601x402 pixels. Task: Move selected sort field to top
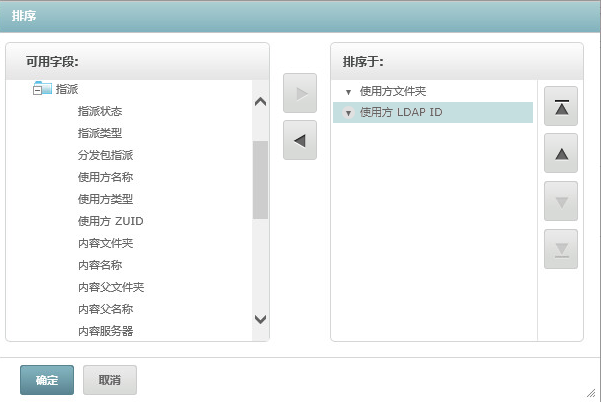pyautogui.click(x=561, y=106)
